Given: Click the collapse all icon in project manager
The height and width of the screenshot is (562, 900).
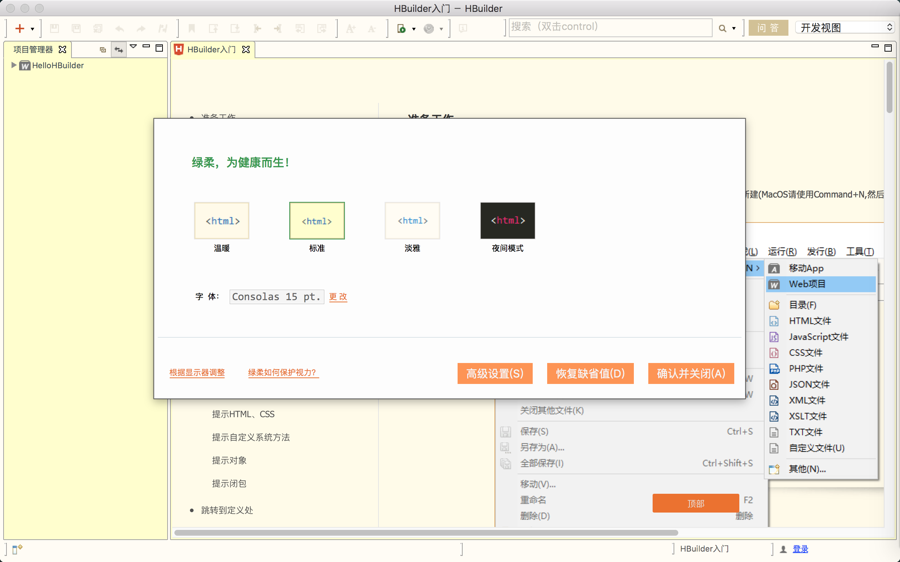Looking at the screenshot, I should (103, 49).
